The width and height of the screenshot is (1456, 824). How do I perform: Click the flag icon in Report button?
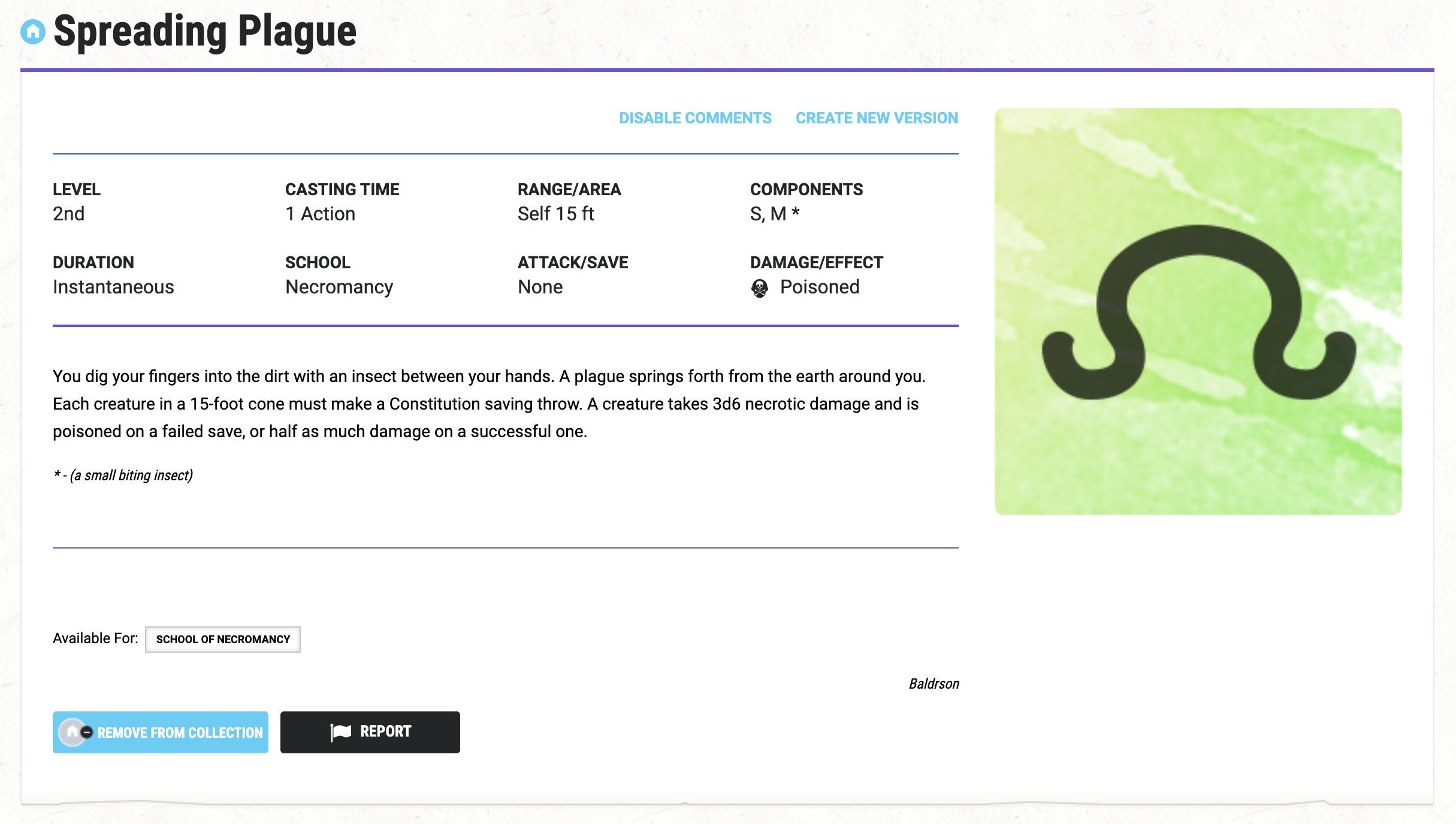click(341, 732)
